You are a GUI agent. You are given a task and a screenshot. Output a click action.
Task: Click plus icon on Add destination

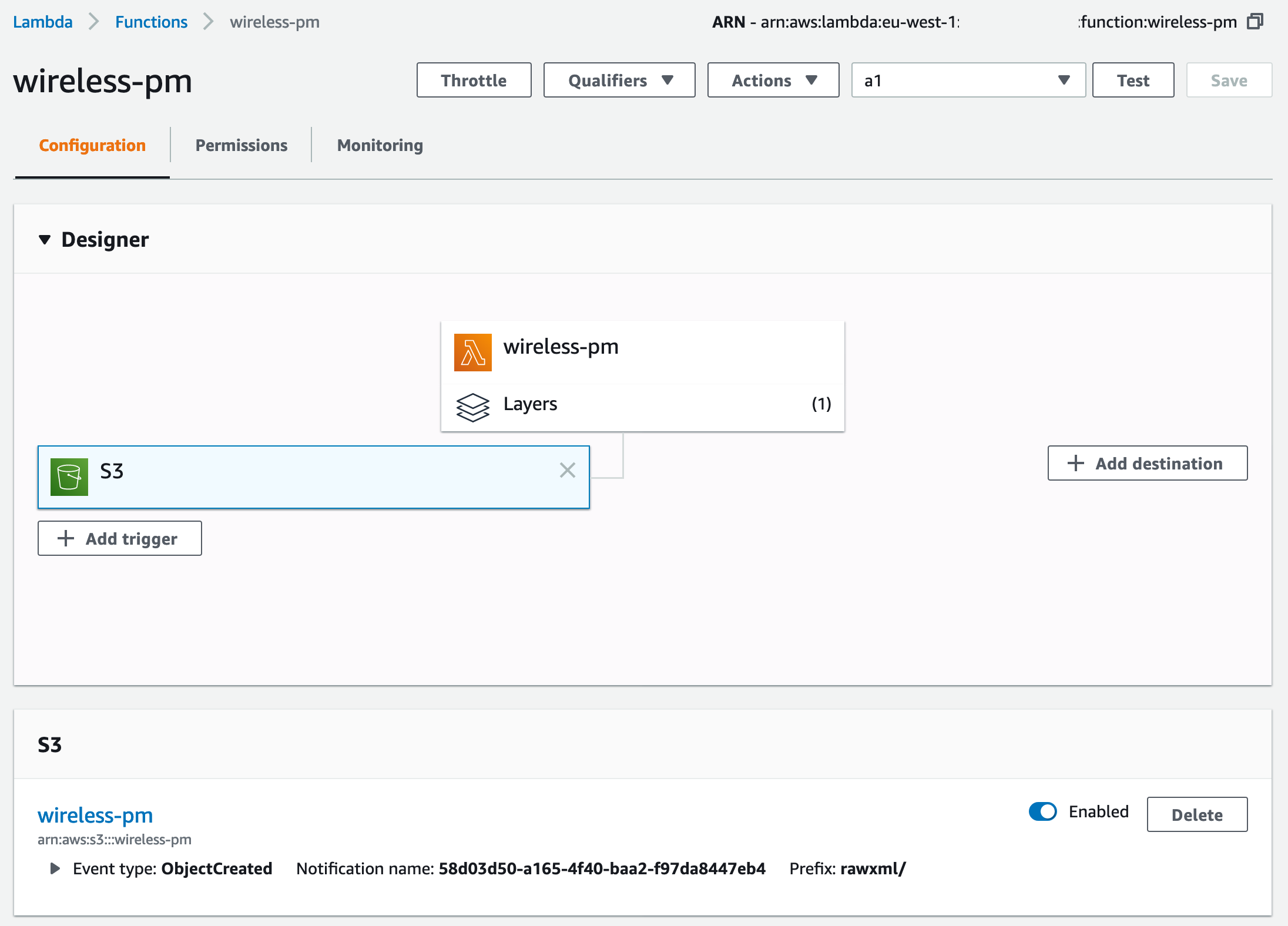pyautogui.click(x=1075, y=463)
